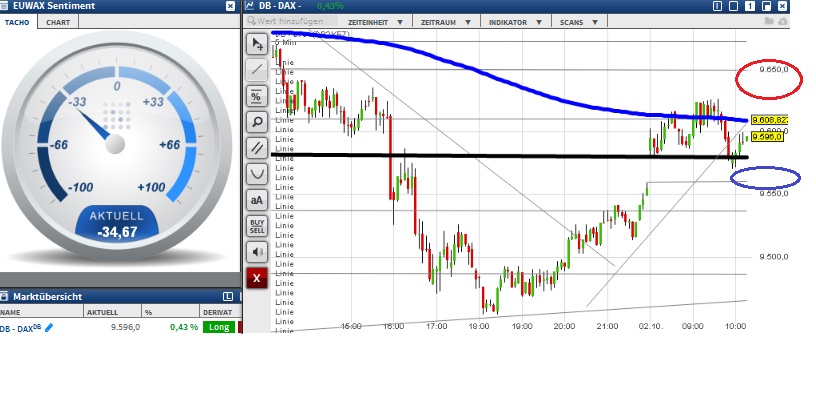
Task: Click the L icon in Marktübersicht header
Action: click(227, 297)
